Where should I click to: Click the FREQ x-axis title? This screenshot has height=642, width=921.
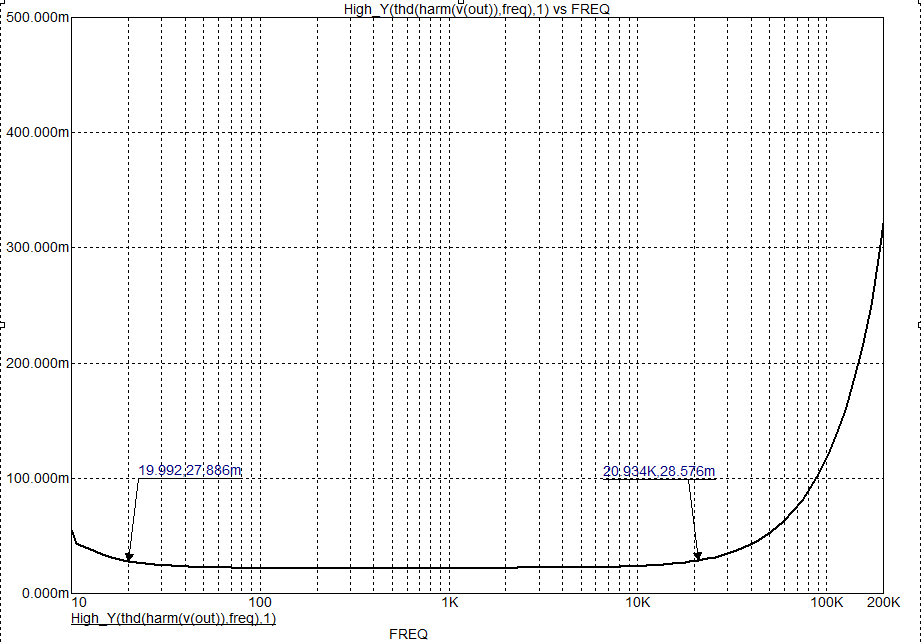408,634
